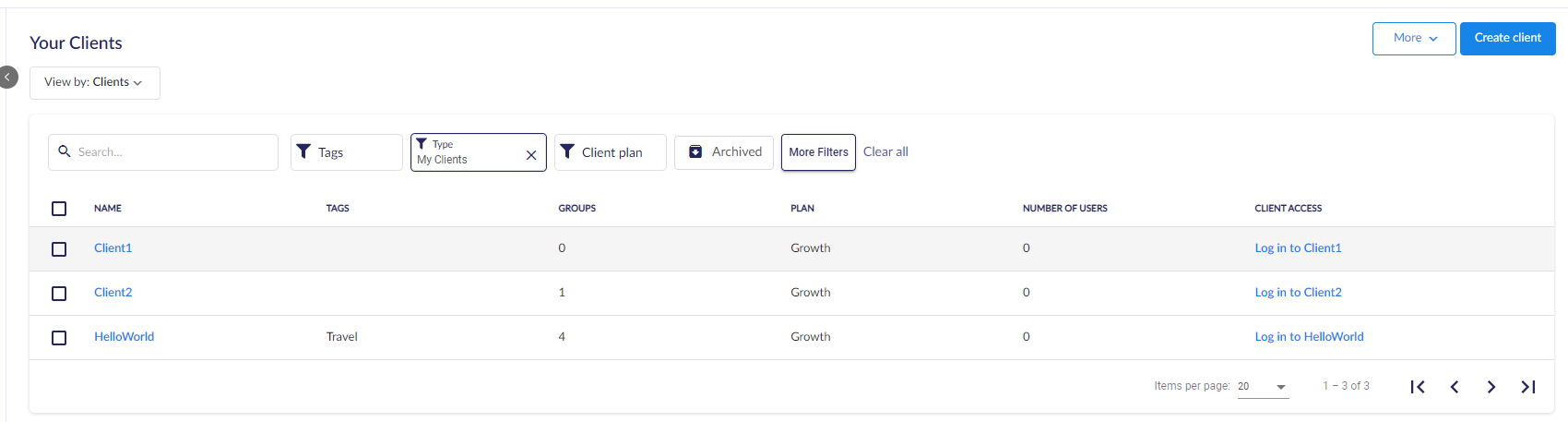The image size is (1568, 422).
Task: Go to the previous page arrow
Action: pyautogui.click(x=1455, y=387)
